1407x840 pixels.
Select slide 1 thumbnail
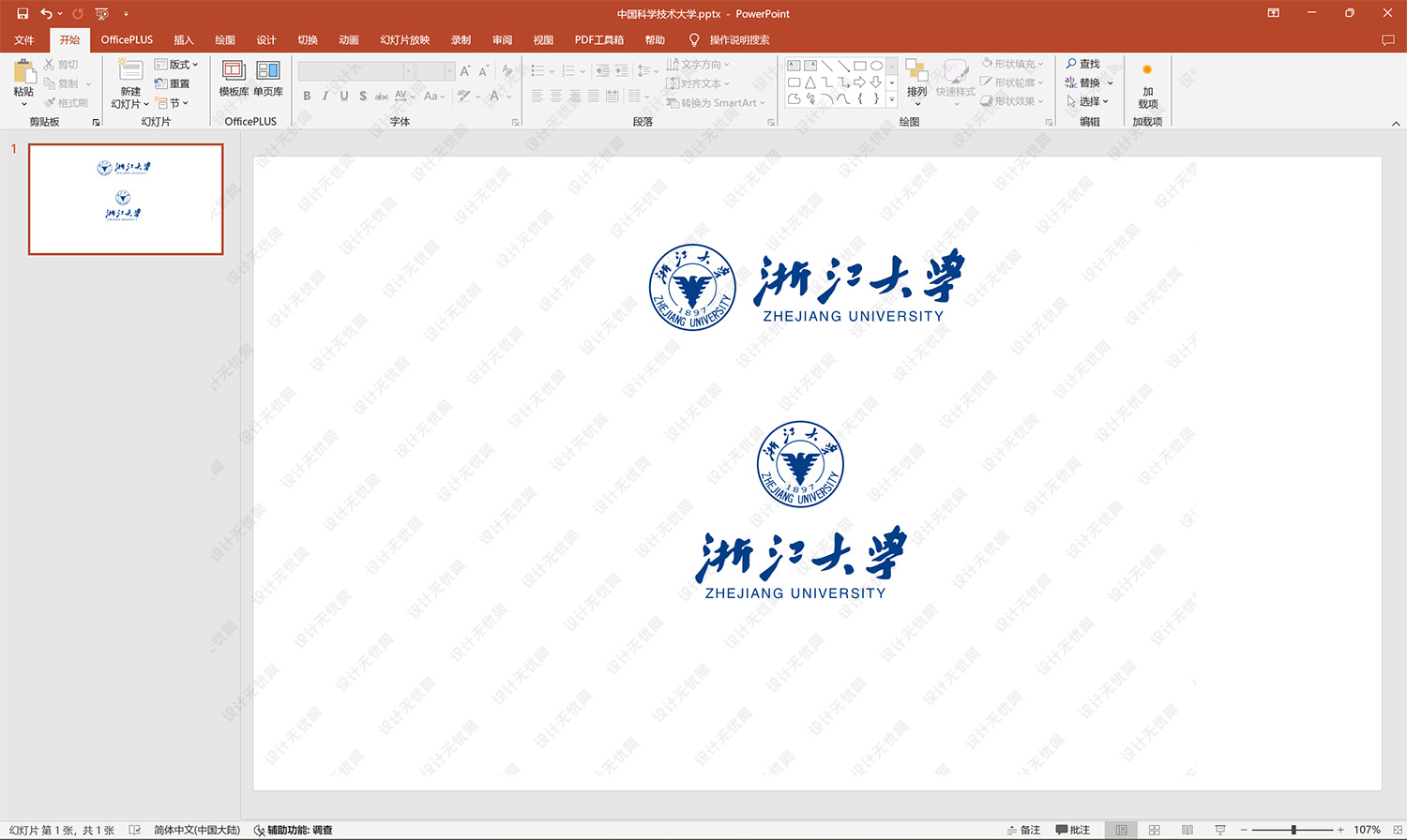click(x=126, y=199)
